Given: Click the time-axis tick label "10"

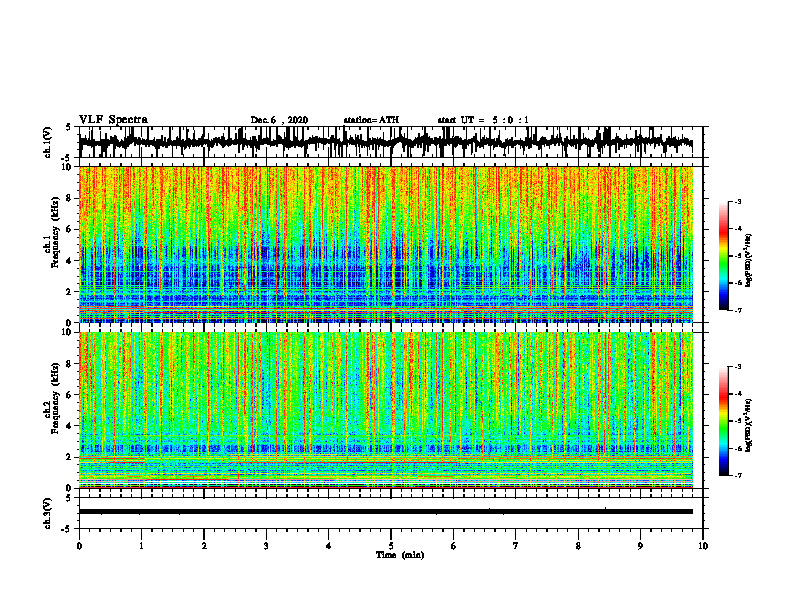Looking at the screenshot, I should [703, 546].
